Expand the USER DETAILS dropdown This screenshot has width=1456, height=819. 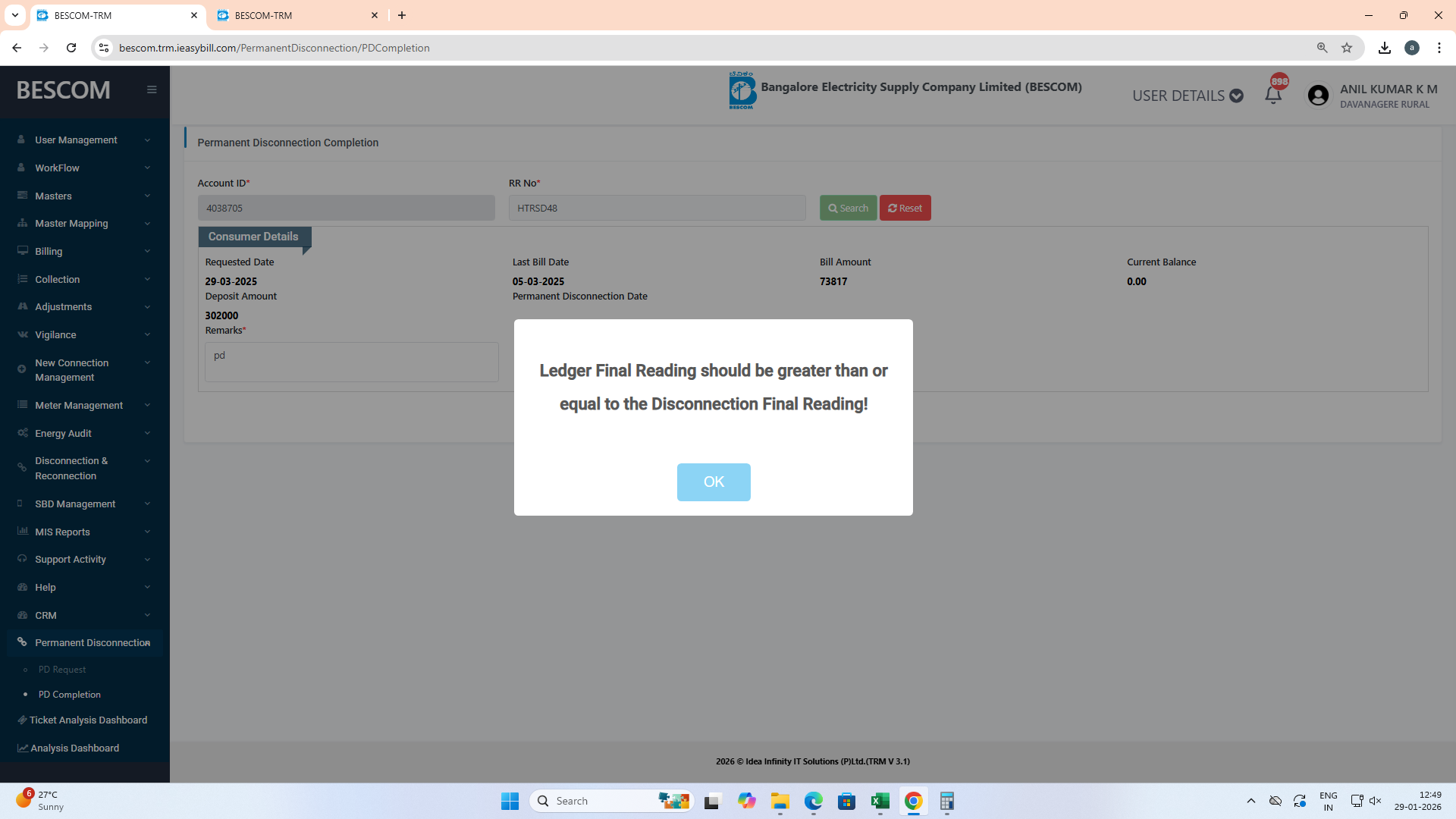coord(1188,96)
